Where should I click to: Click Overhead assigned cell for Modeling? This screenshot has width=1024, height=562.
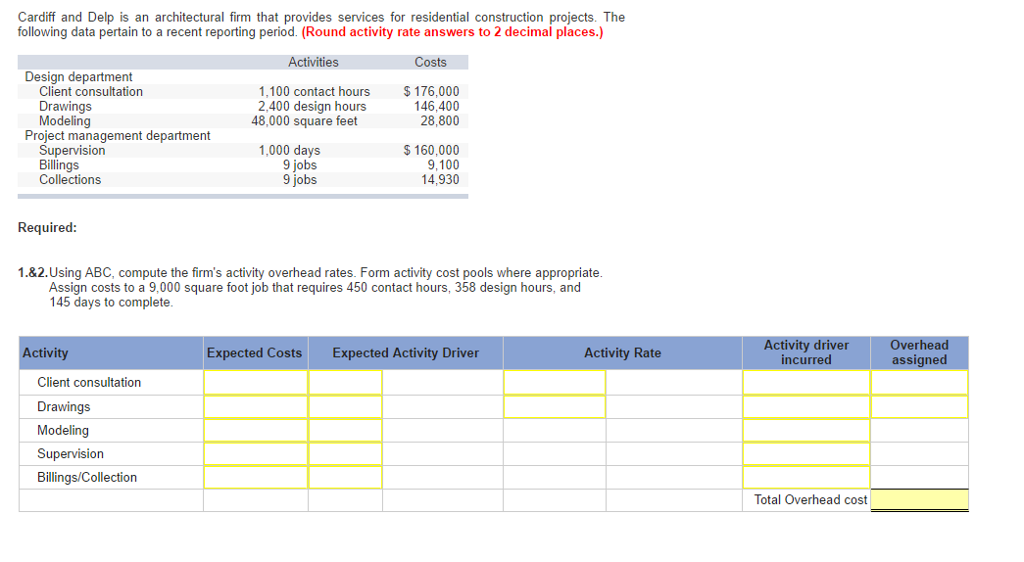(x=919, y=431)
